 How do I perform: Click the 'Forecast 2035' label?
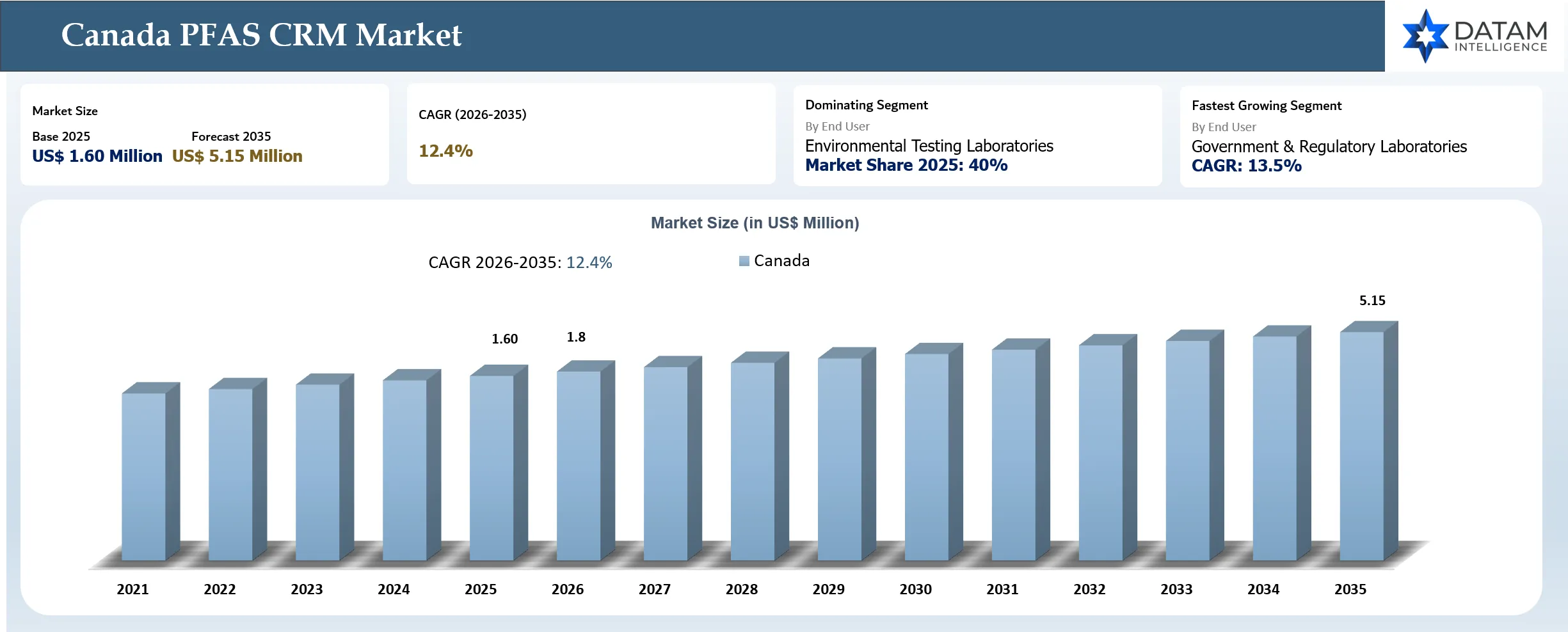pos(231,136)
